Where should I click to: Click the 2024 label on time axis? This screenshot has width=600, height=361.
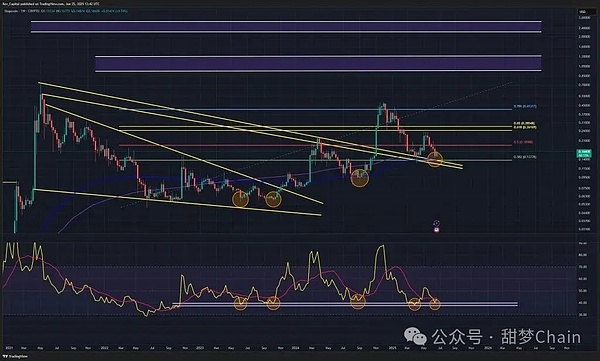(295, 348)
